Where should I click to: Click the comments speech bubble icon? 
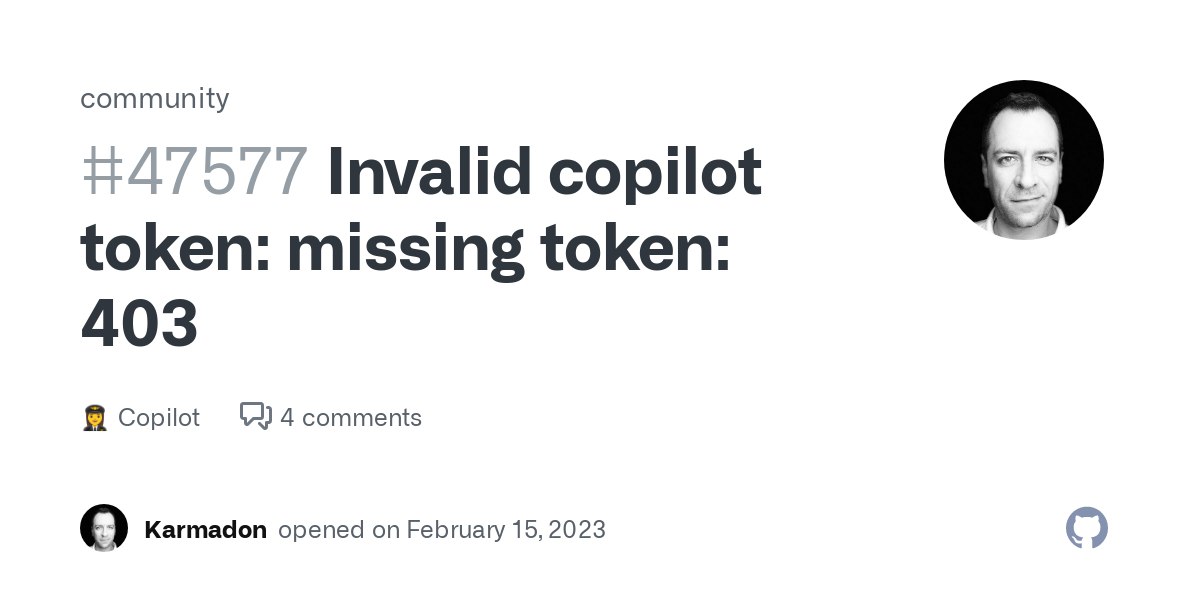256,416
